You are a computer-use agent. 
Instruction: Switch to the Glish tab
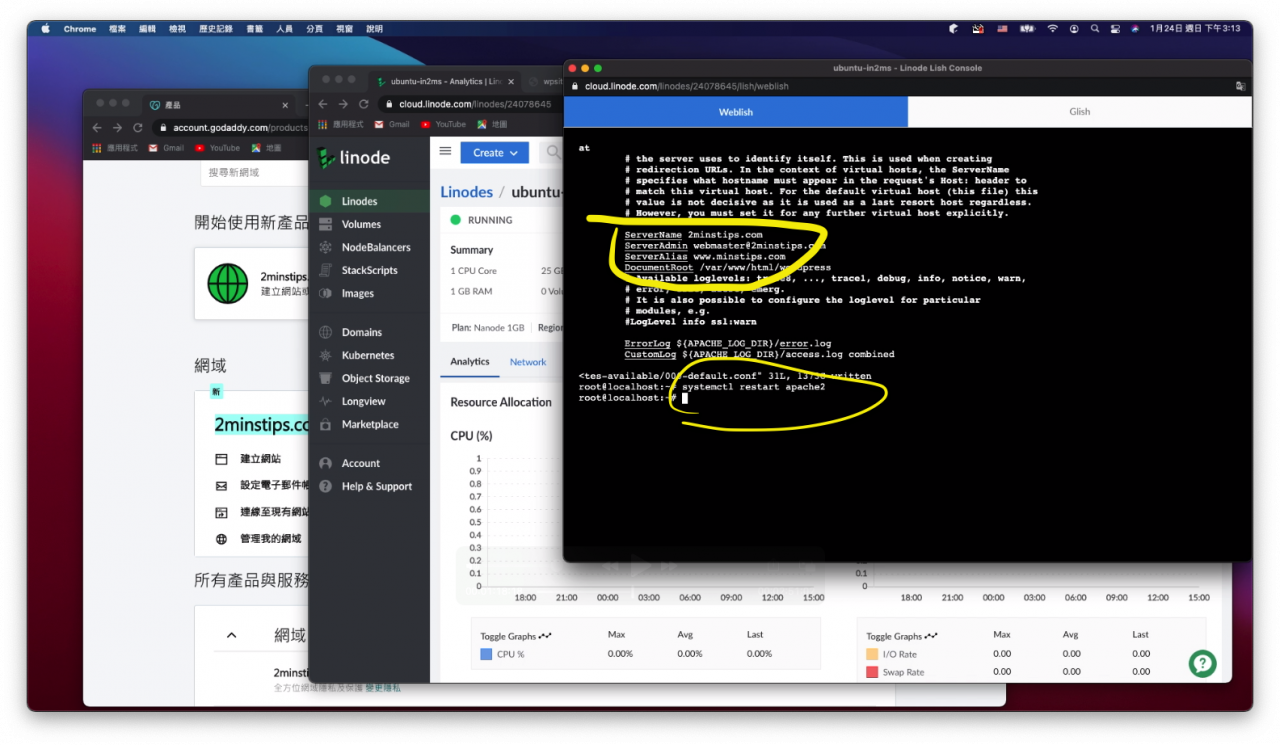point(1080,112)
